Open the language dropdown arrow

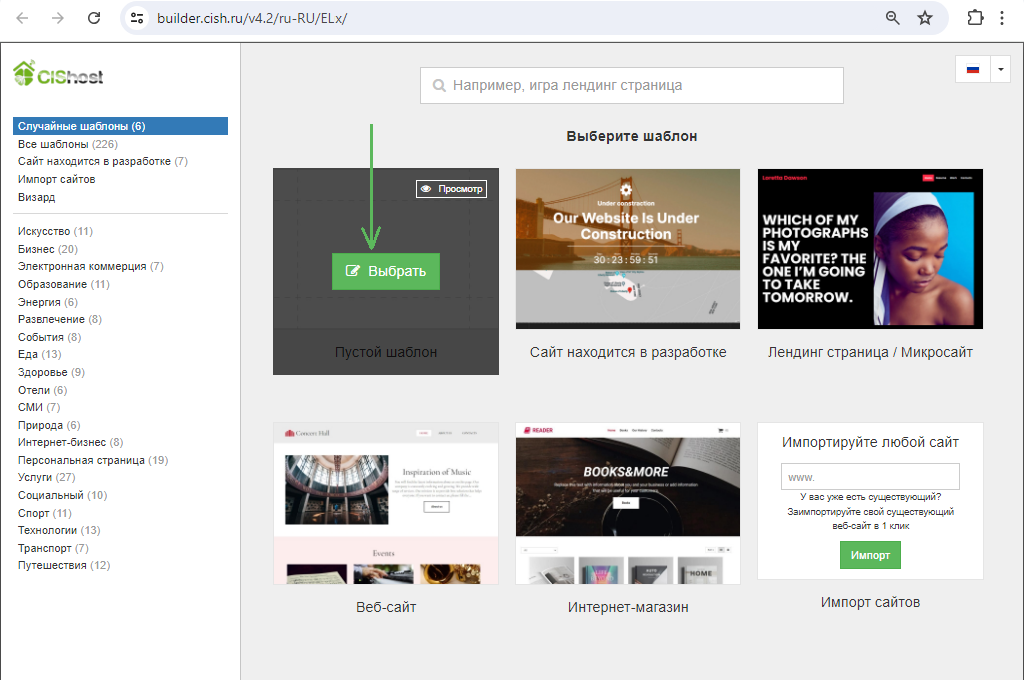1000,70
